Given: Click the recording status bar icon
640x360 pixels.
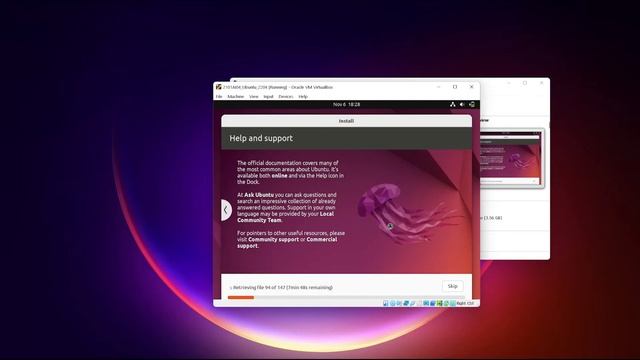Looking at the screenshot, I should tap(433, 303).
